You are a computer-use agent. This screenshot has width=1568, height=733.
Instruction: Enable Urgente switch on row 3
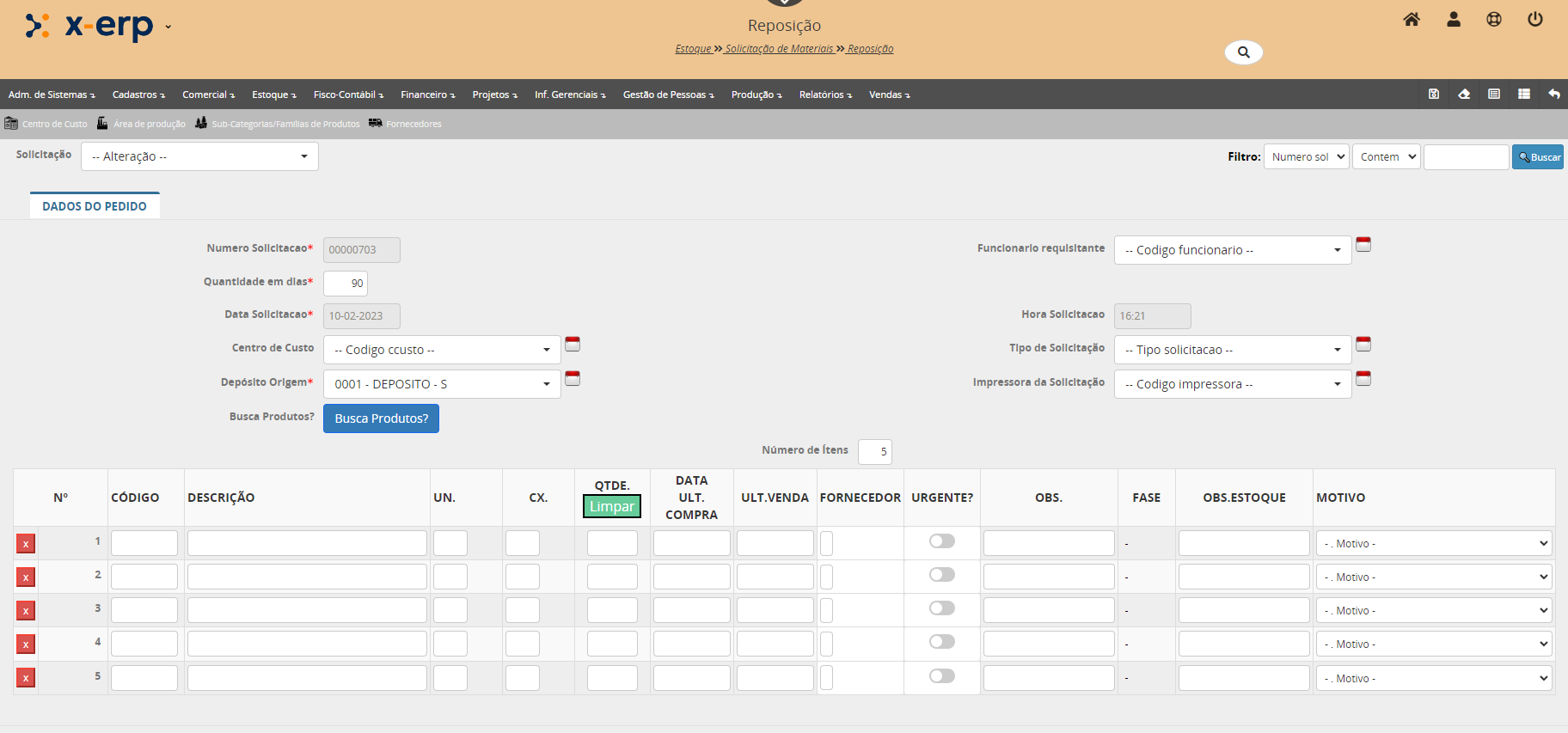[x=942, y=608]
